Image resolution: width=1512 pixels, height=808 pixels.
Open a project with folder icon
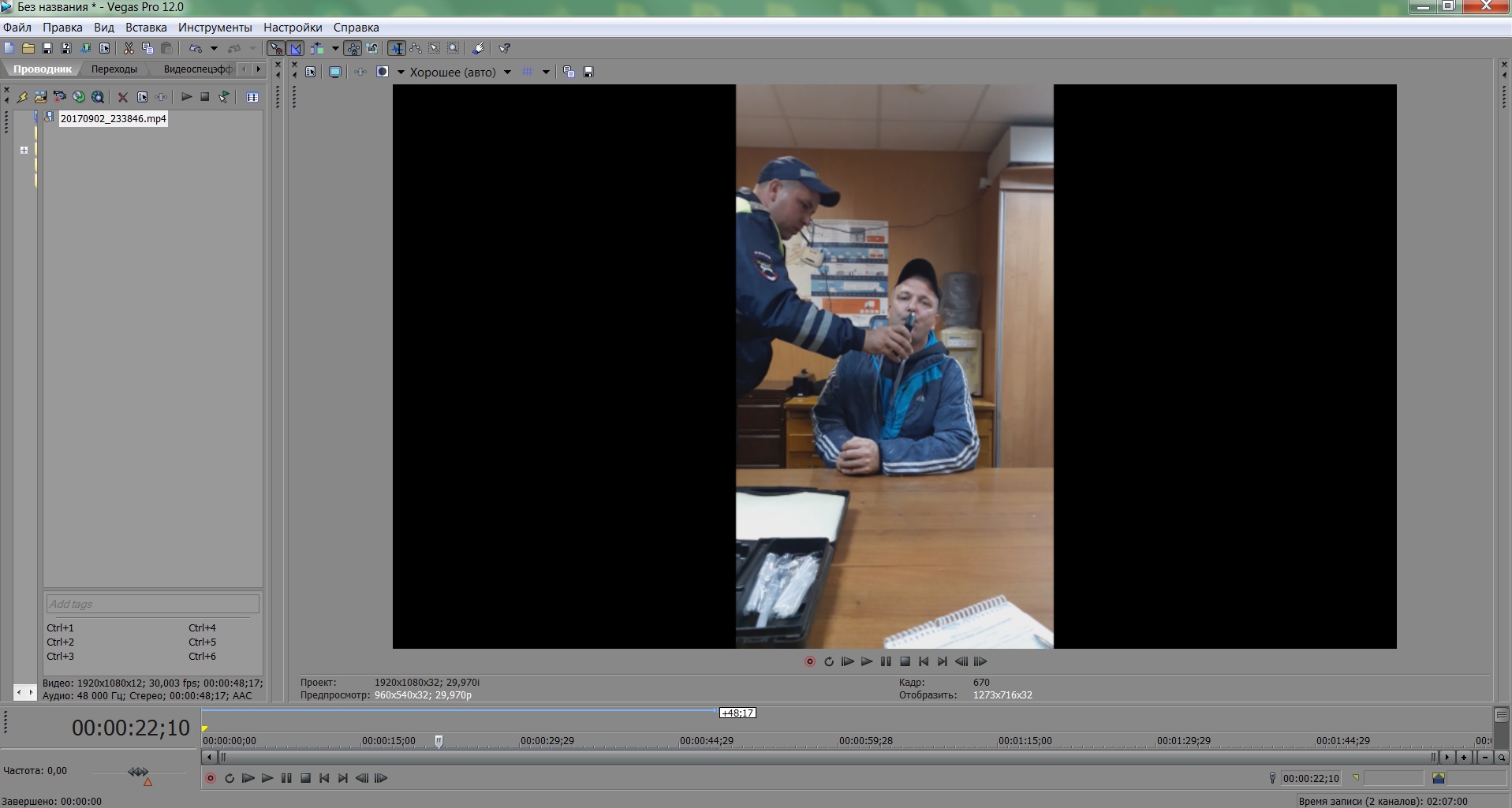click(28, 48)
